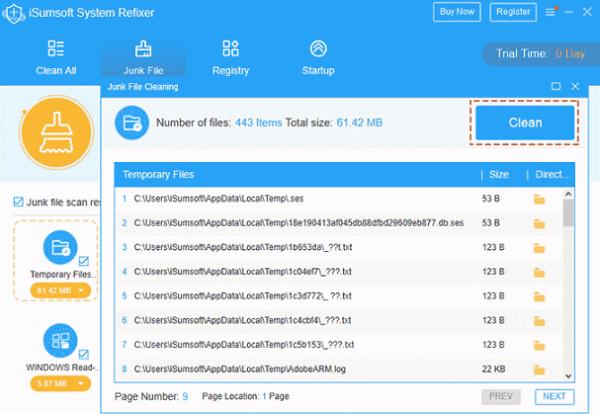This screenshot has width=600, height=414.
Task: Go to NEXT page of file list
Action: click(x=555, y=397)
